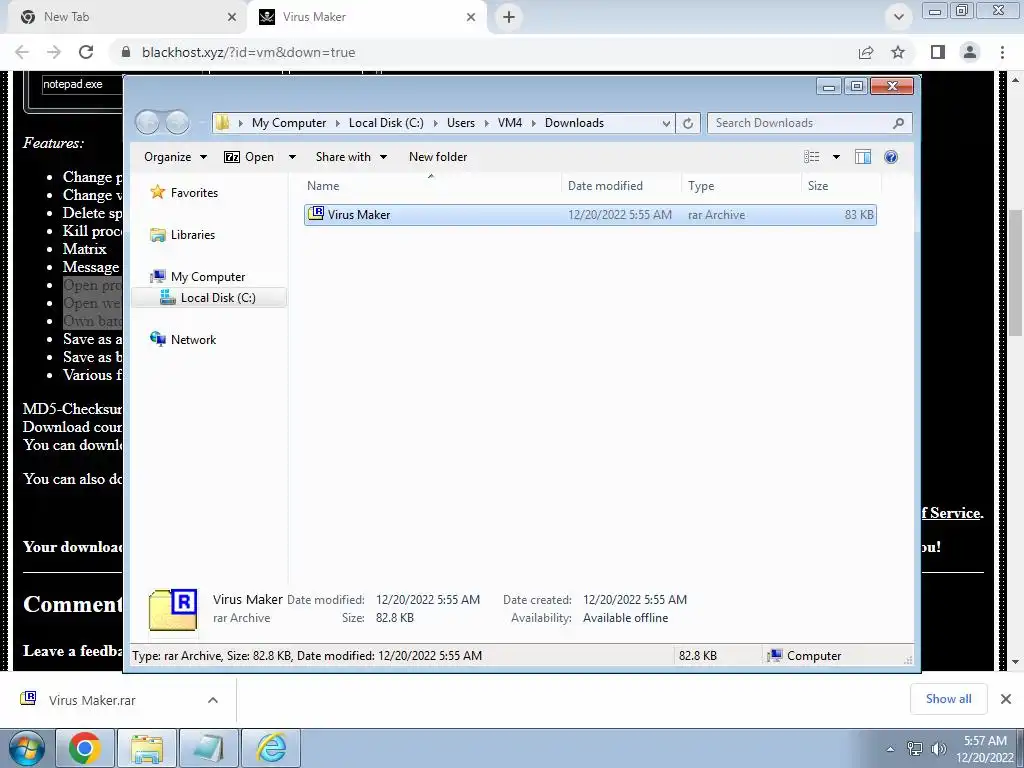Select the Virus Maker browser tab
Viewport: 1024px width, 768px height.
click(366, 17)
